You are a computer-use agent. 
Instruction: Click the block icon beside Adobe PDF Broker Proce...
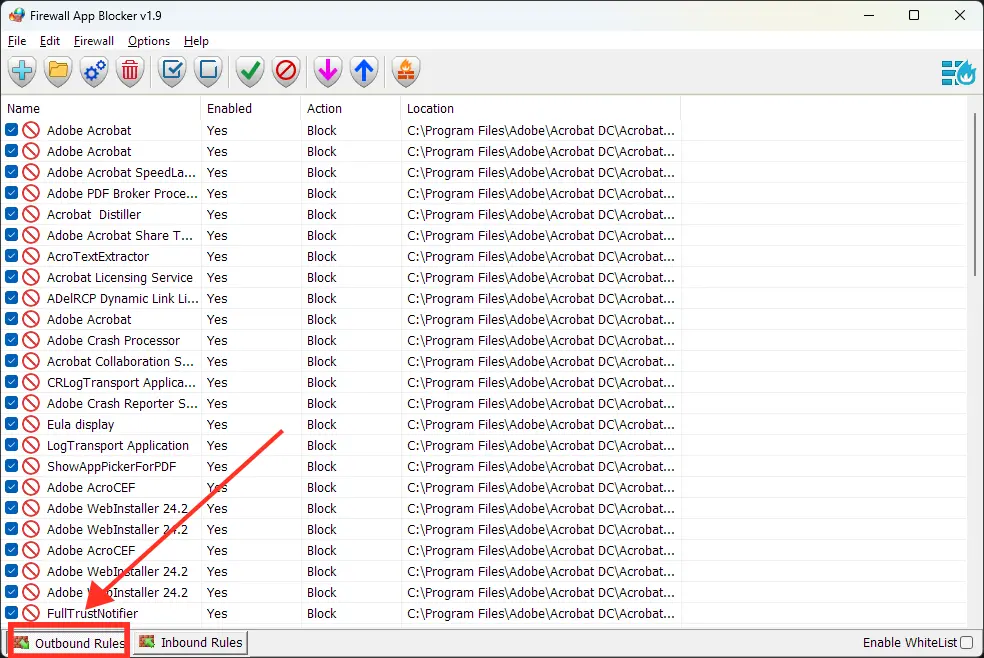click(31, 193)
